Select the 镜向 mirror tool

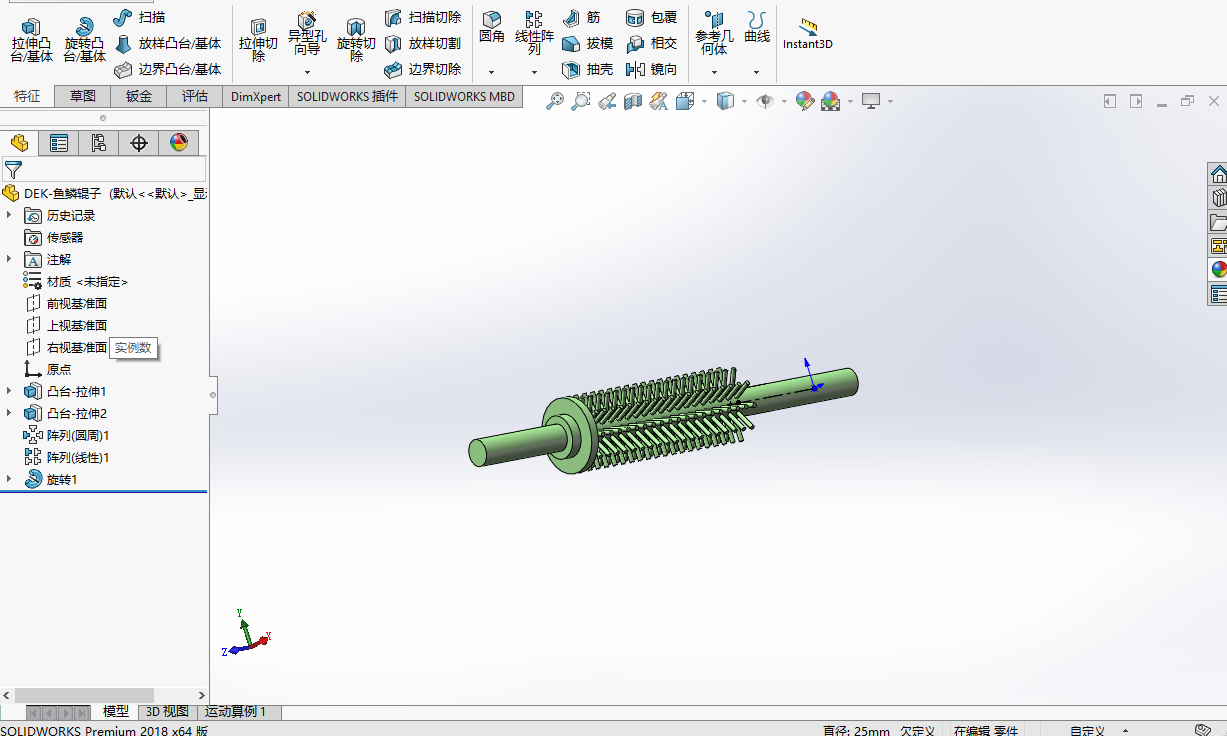(651, 70)
